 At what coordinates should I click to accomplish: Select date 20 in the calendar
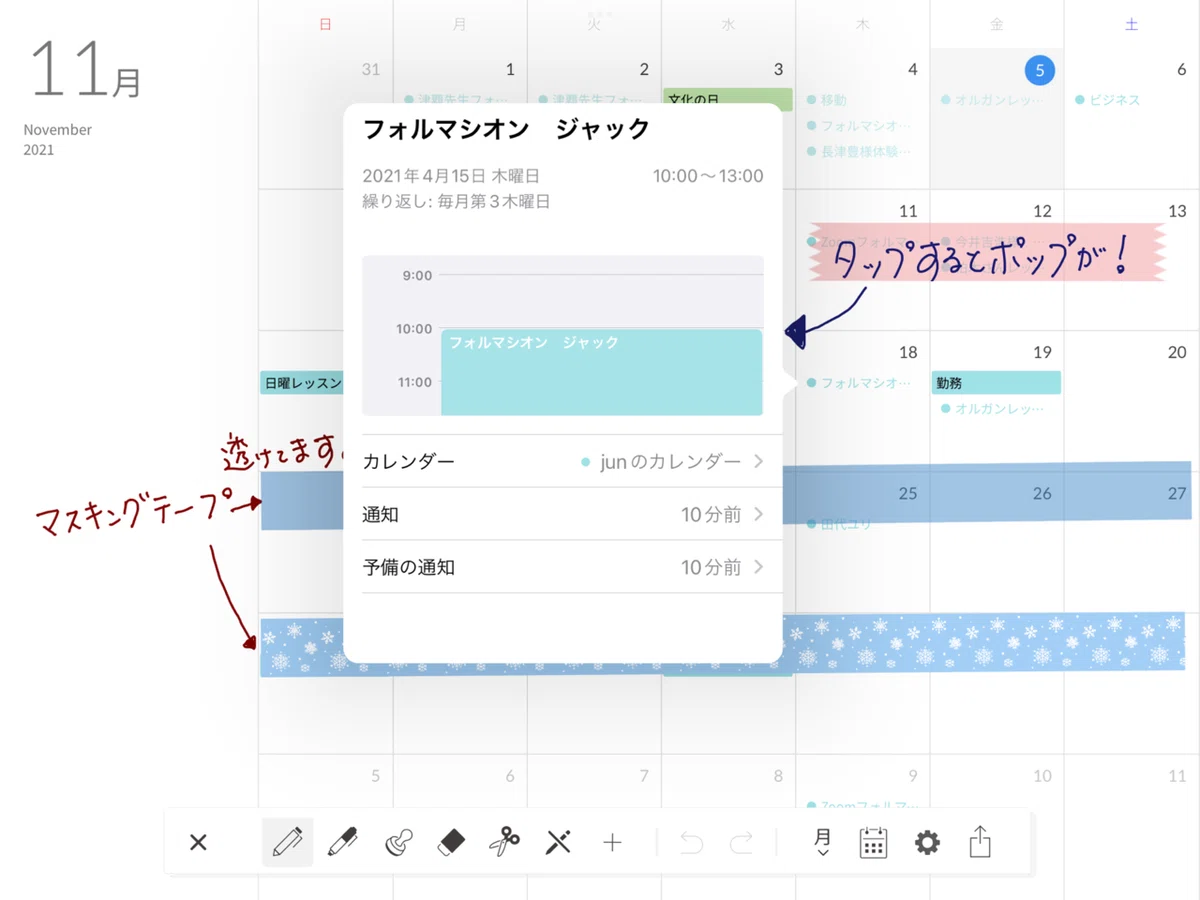tap(1177, 352)
